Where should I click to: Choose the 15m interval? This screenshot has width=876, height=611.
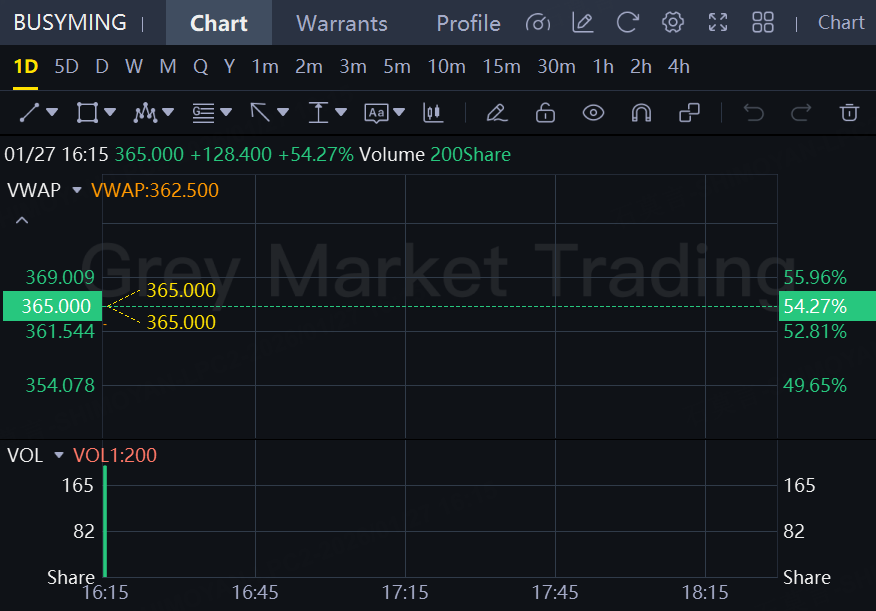coord(501,67)
